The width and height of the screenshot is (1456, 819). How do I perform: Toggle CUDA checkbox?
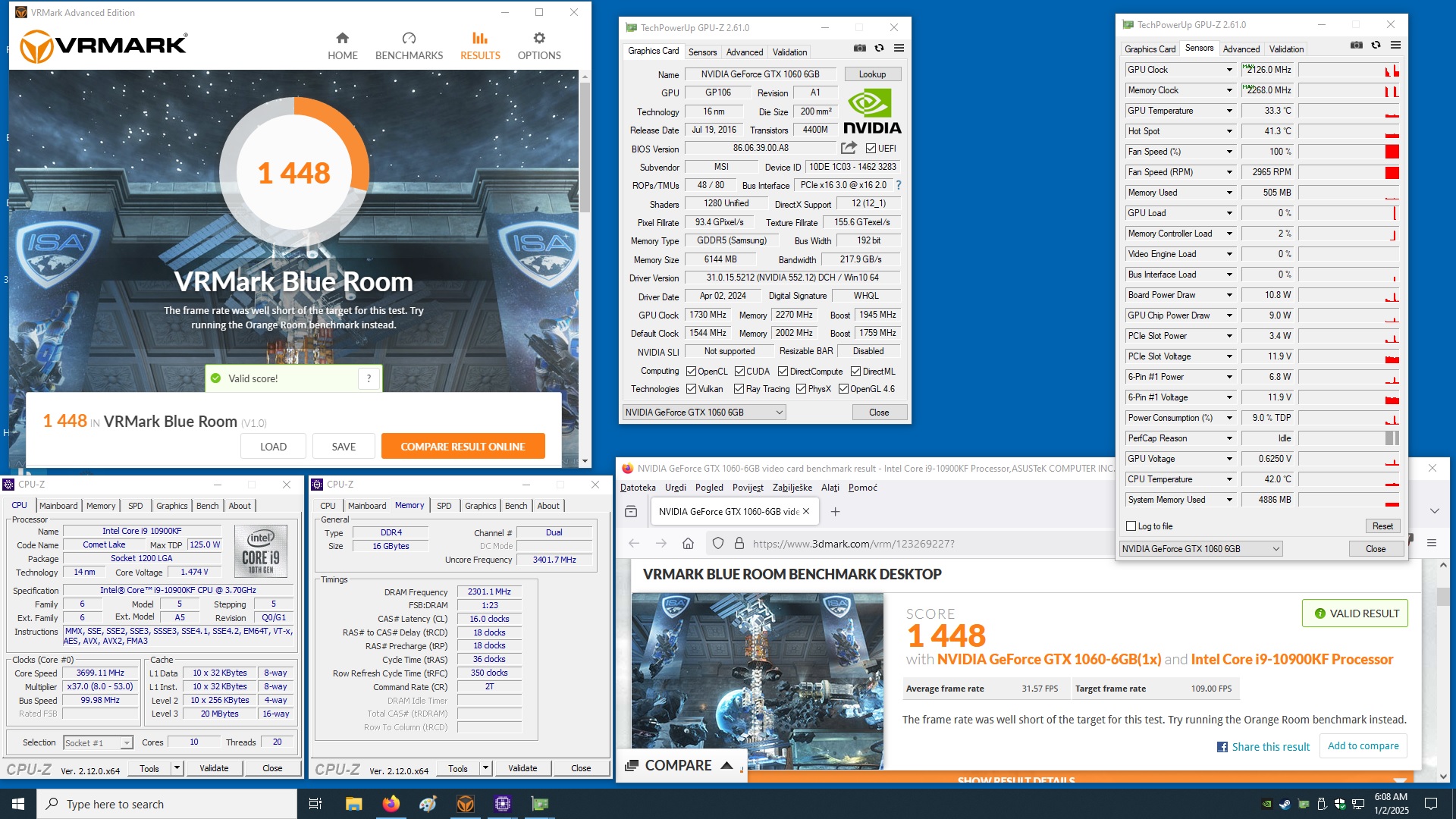coord(739,372)
